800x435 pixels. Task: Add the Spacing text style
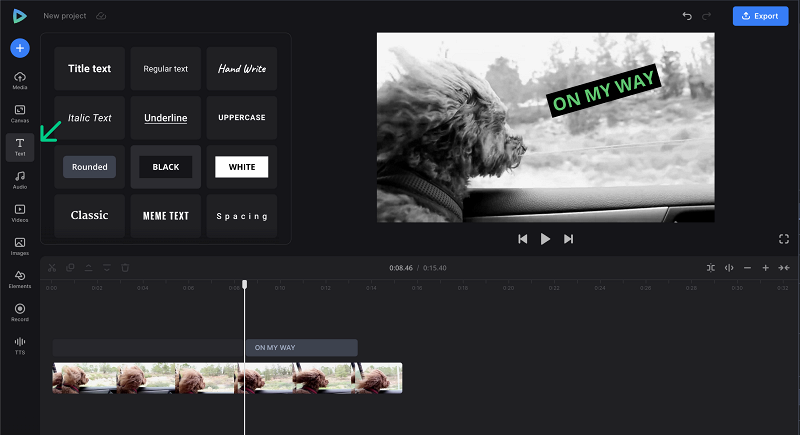click(242, 216)
